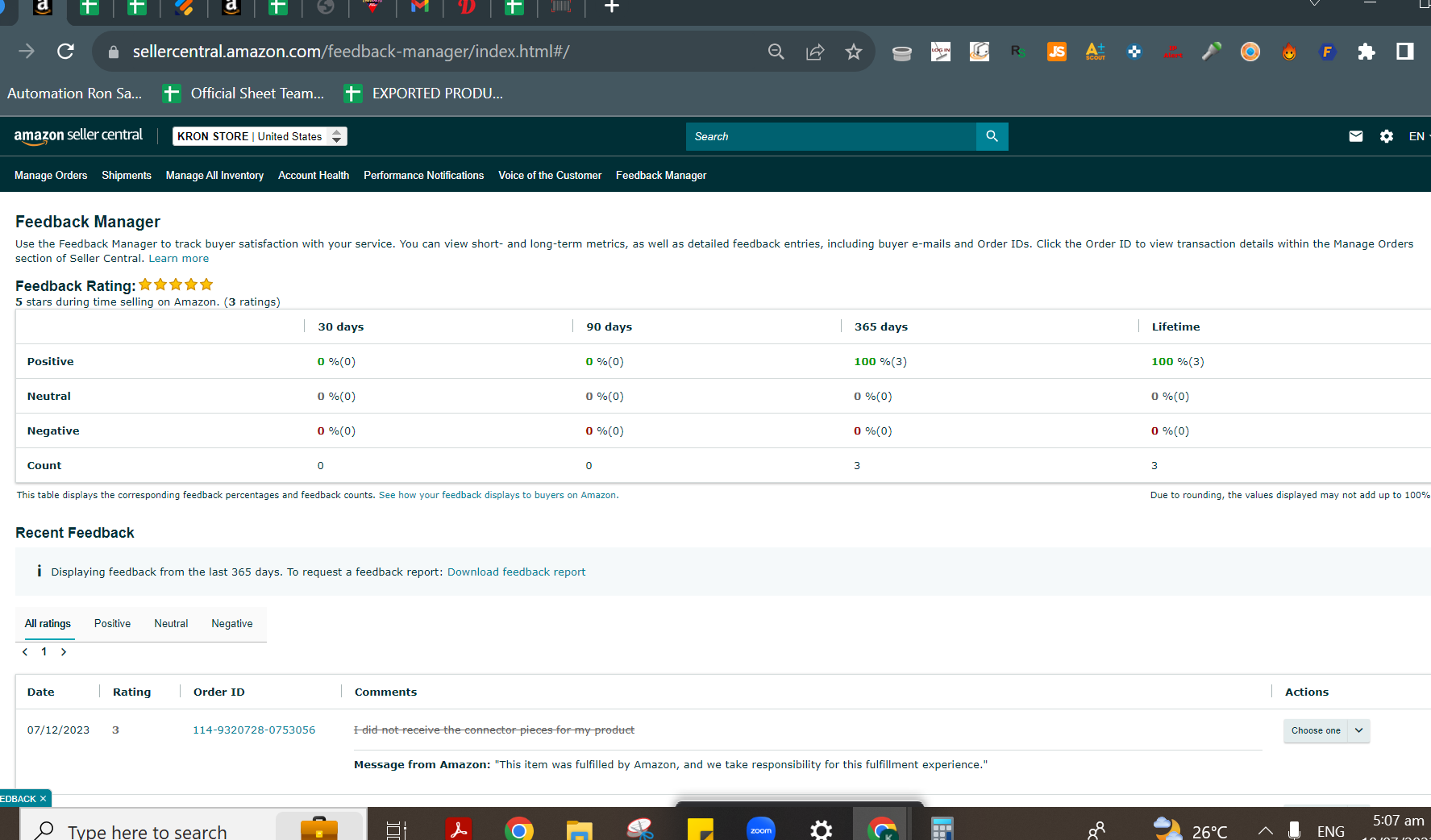Image resolution: width=1431 pixels, height=840 pixels.
Task: Open the zoom magnifier in address bar
Action: click(776, 52)
